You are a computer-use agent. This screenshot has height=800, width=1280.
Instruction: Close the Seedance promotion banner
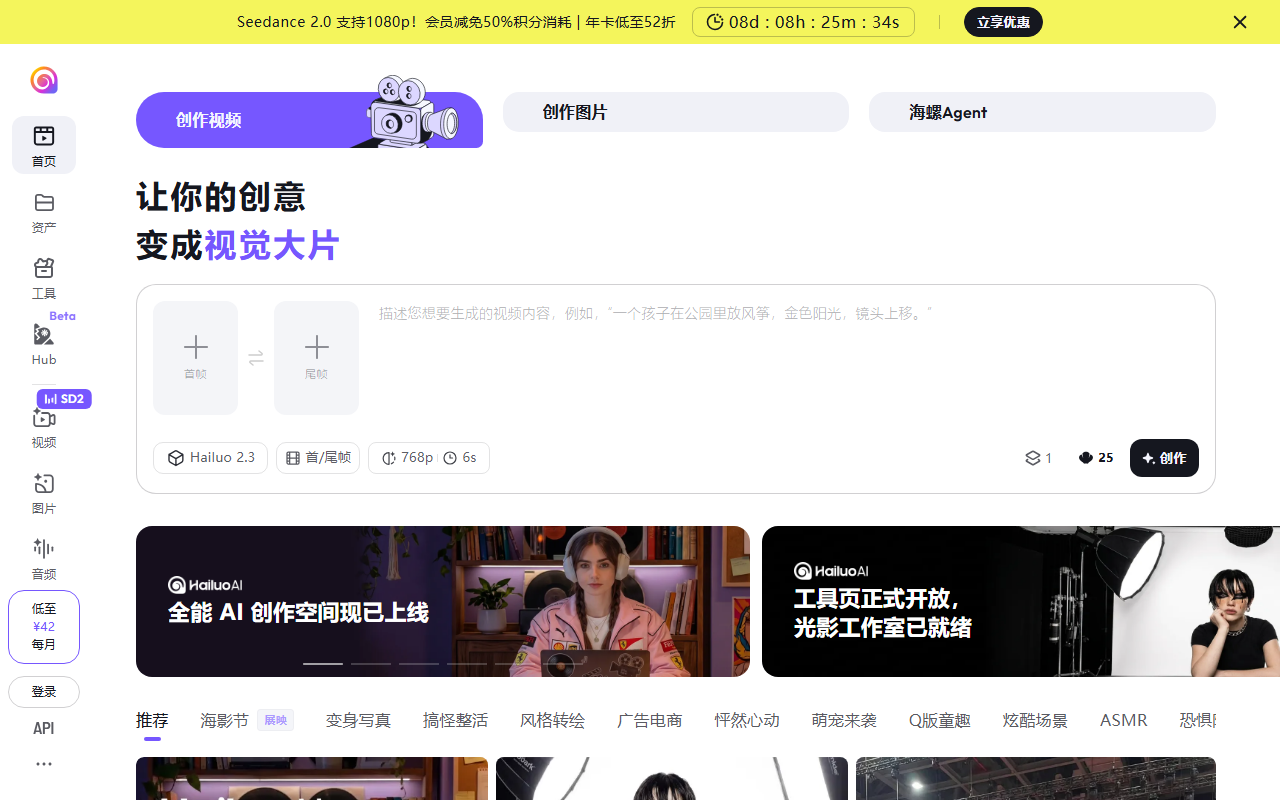tap(1240, 22)
